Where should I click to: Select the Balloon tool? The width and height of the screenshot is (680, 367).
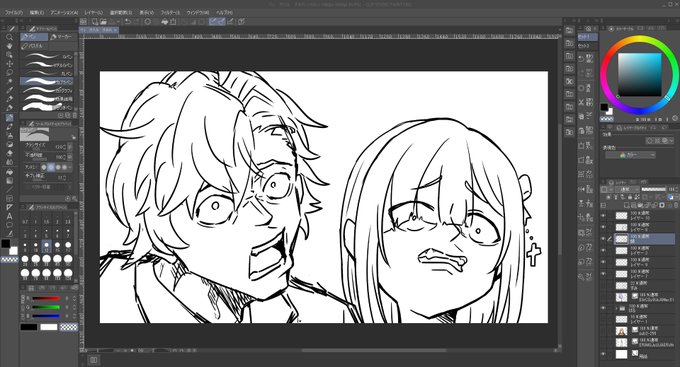tap(9, 225)
